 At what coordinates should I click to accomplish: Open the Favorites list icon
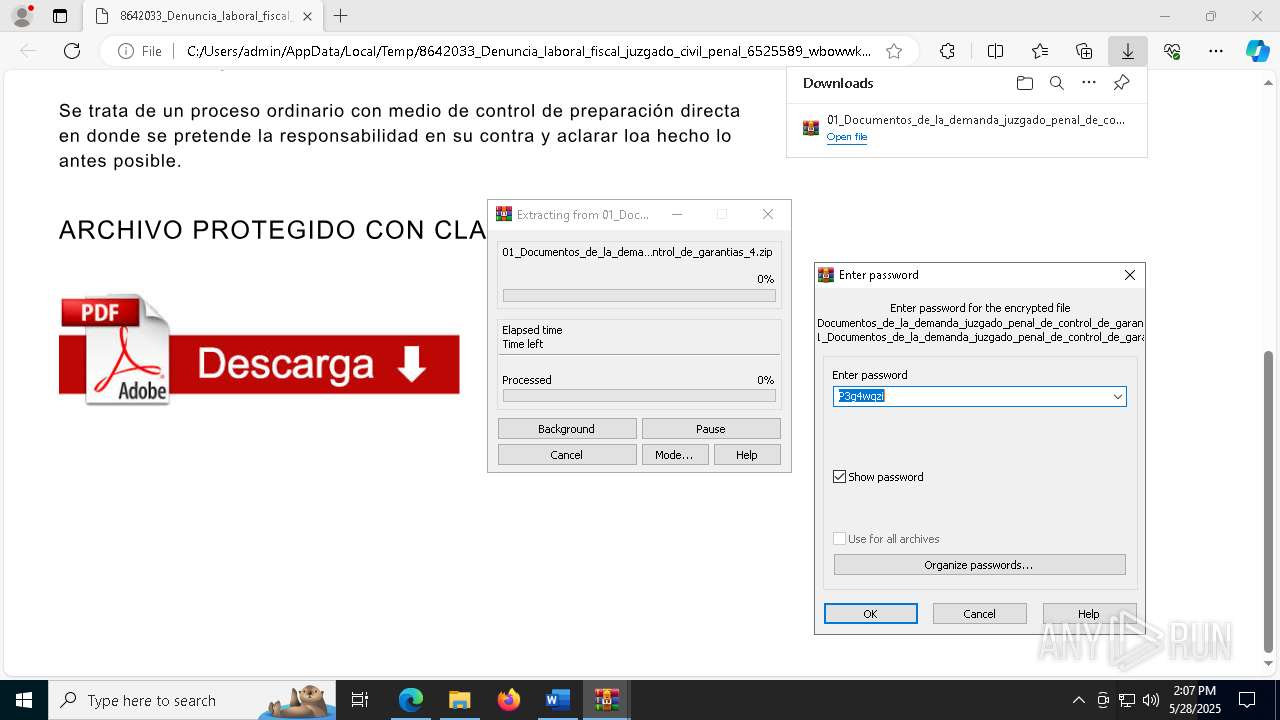tap(1040, 51)
